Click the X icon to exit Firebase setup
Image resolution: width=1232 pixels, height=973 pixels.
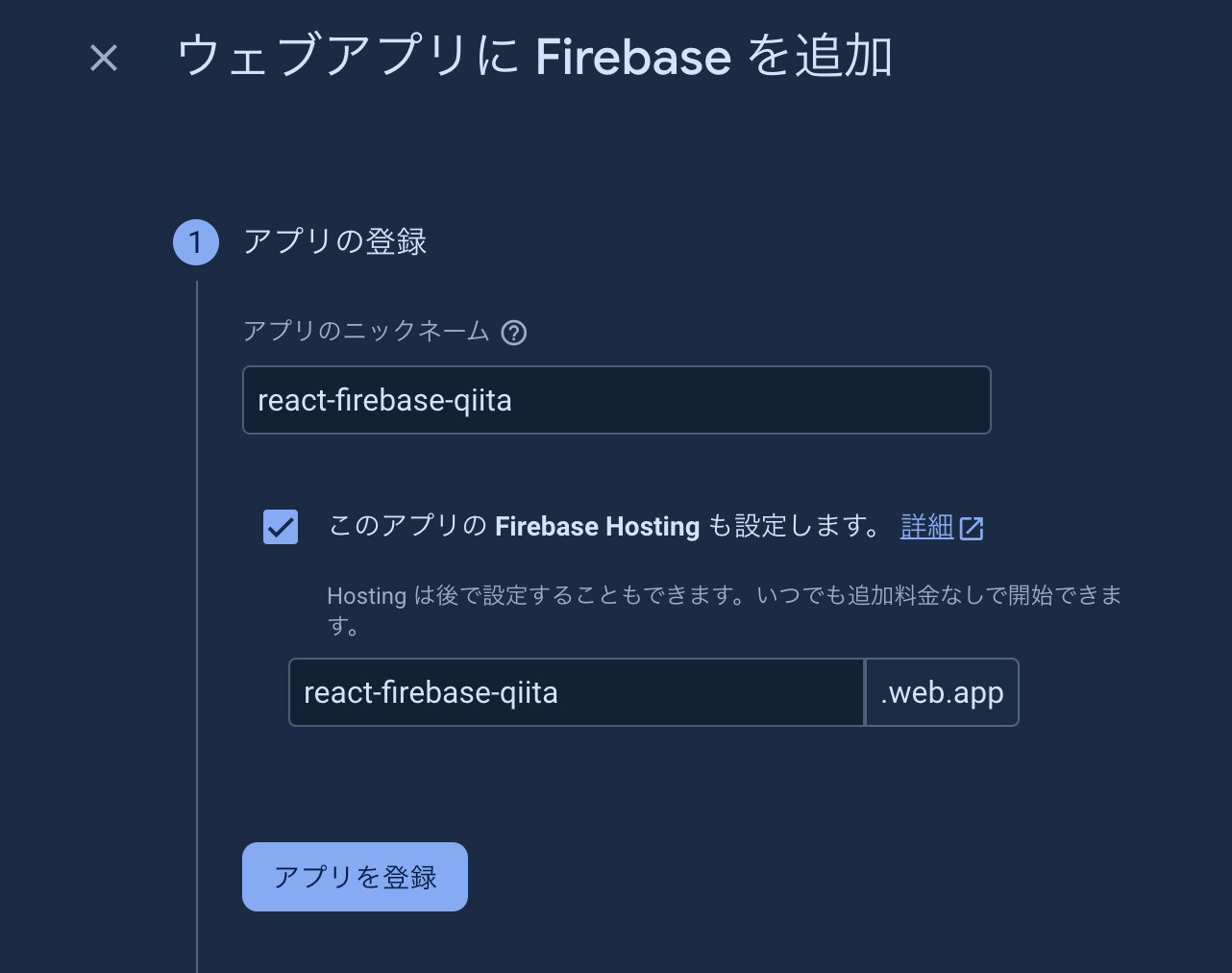103,58
